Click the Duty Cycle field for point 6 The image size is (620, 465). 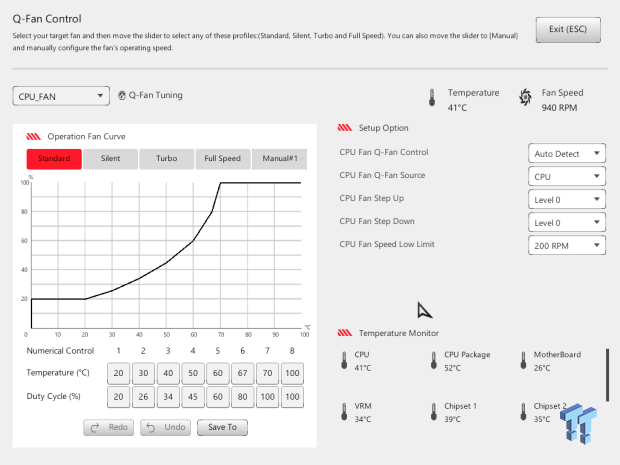[242, 397]
